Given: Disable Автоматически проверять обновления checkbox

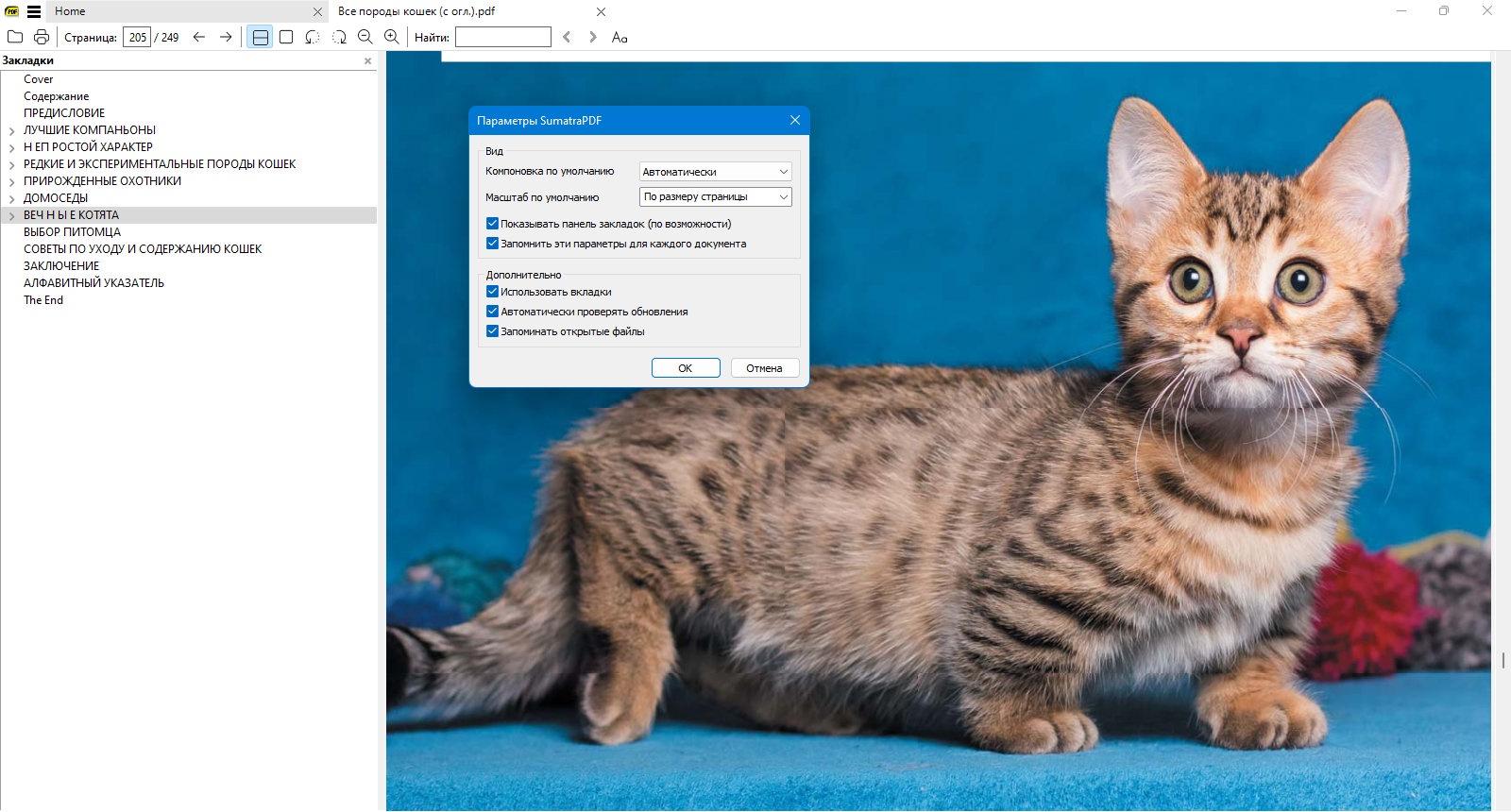Looking at the screenshot, I should (492, 312).
